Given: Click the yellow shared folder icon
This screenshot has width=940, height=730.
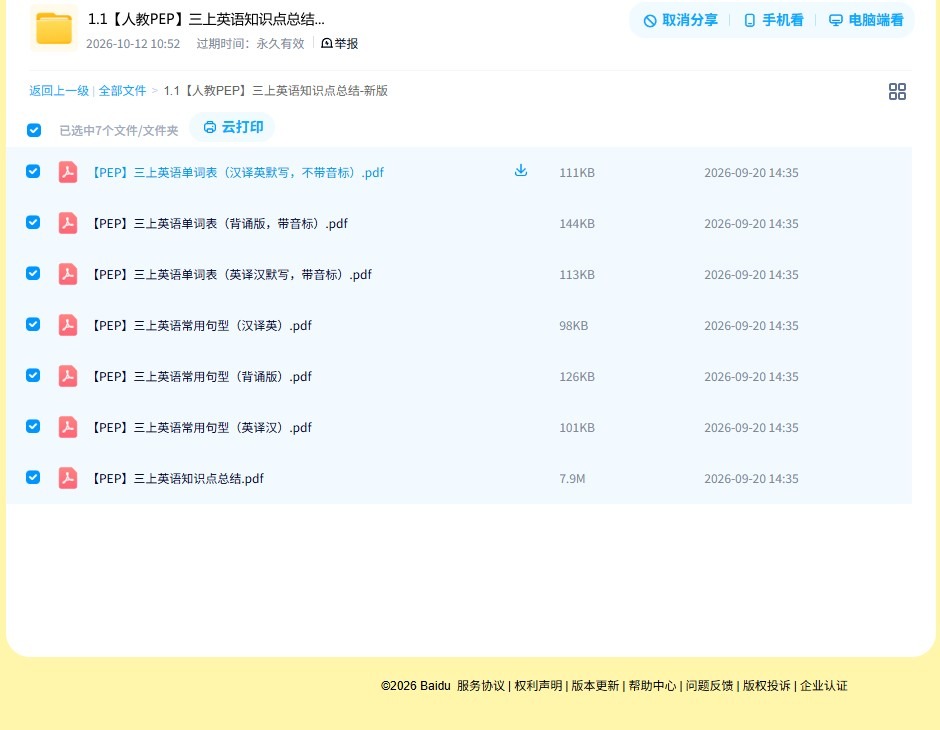Looking at the screenshot, I should 54,28.
